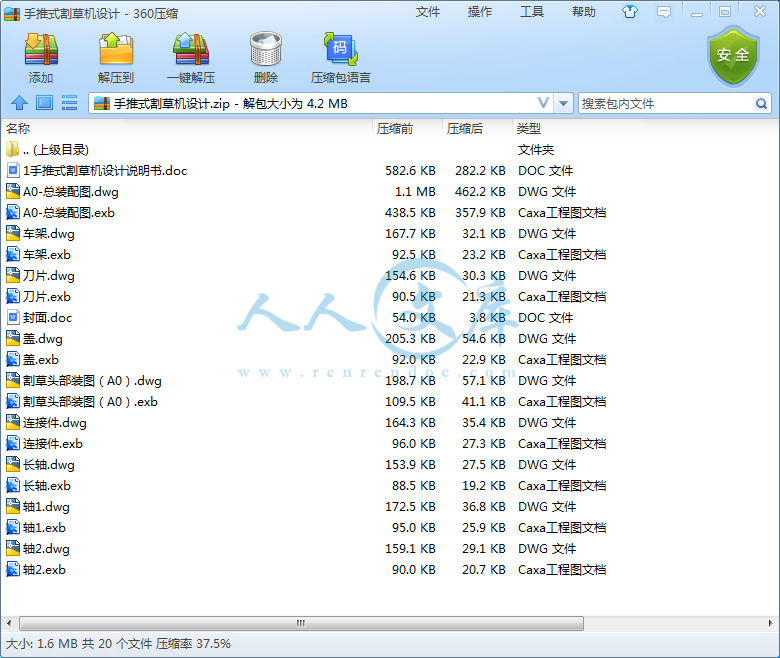780x658 pixels.
Task: Select file 盖.exb
Action: coord(41,360)
